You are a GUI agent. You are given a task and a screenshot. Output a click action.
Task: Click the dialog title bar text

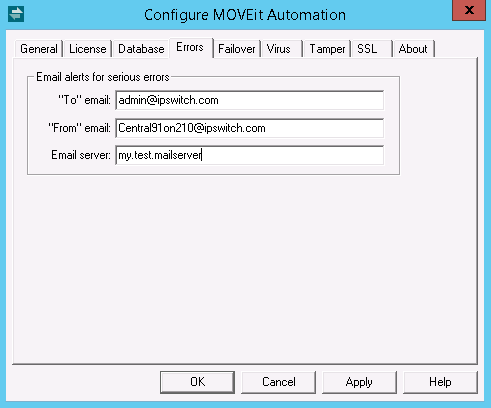point(245,15)
